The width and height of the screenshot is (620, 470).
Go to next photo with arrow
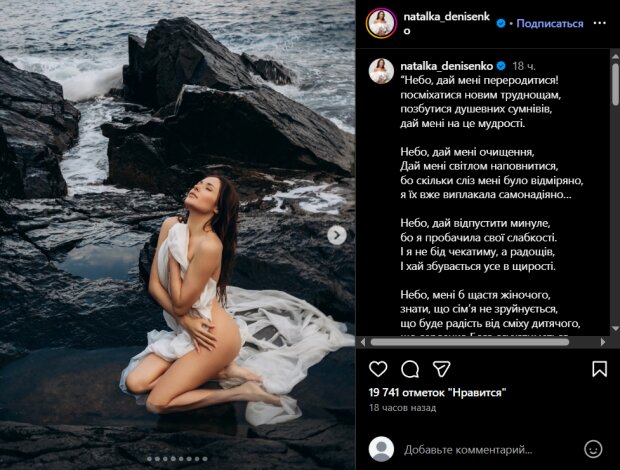click(337, 235)
